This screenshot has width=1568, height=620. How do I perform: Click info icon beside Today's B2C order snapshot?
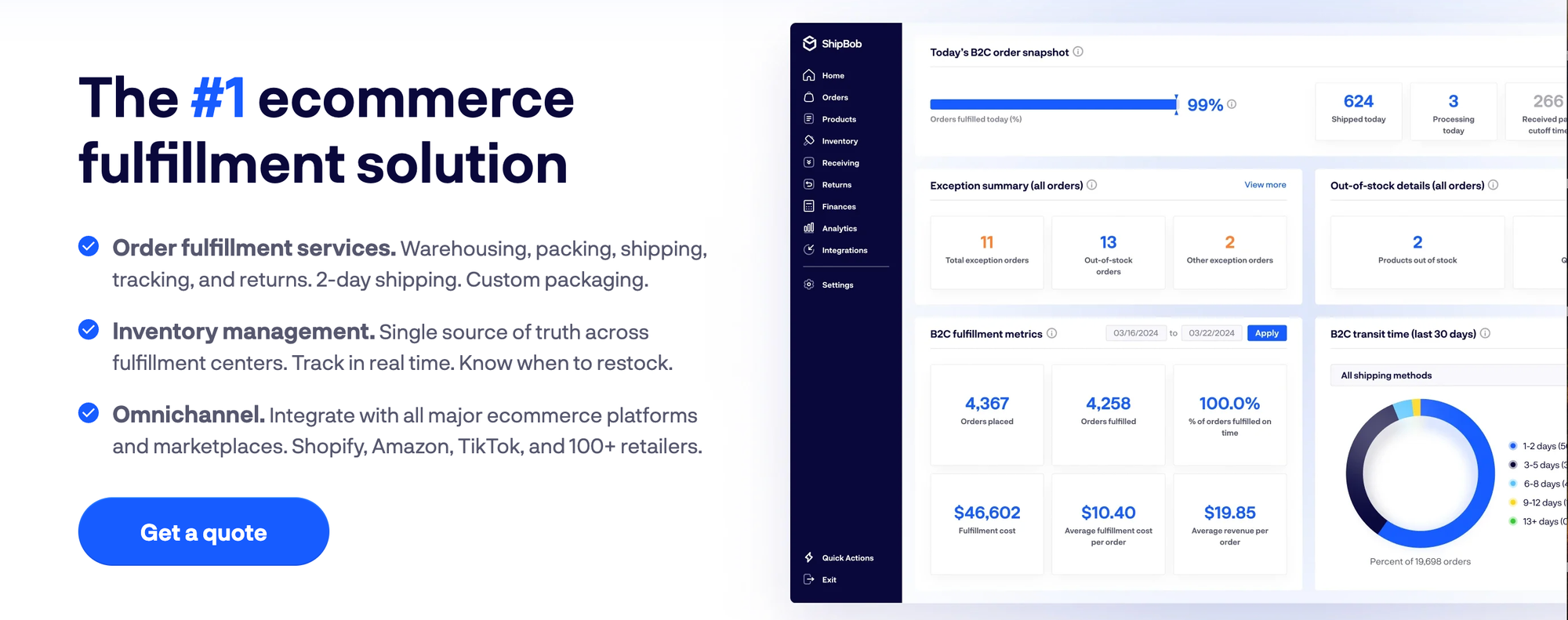pos(1078,52)
